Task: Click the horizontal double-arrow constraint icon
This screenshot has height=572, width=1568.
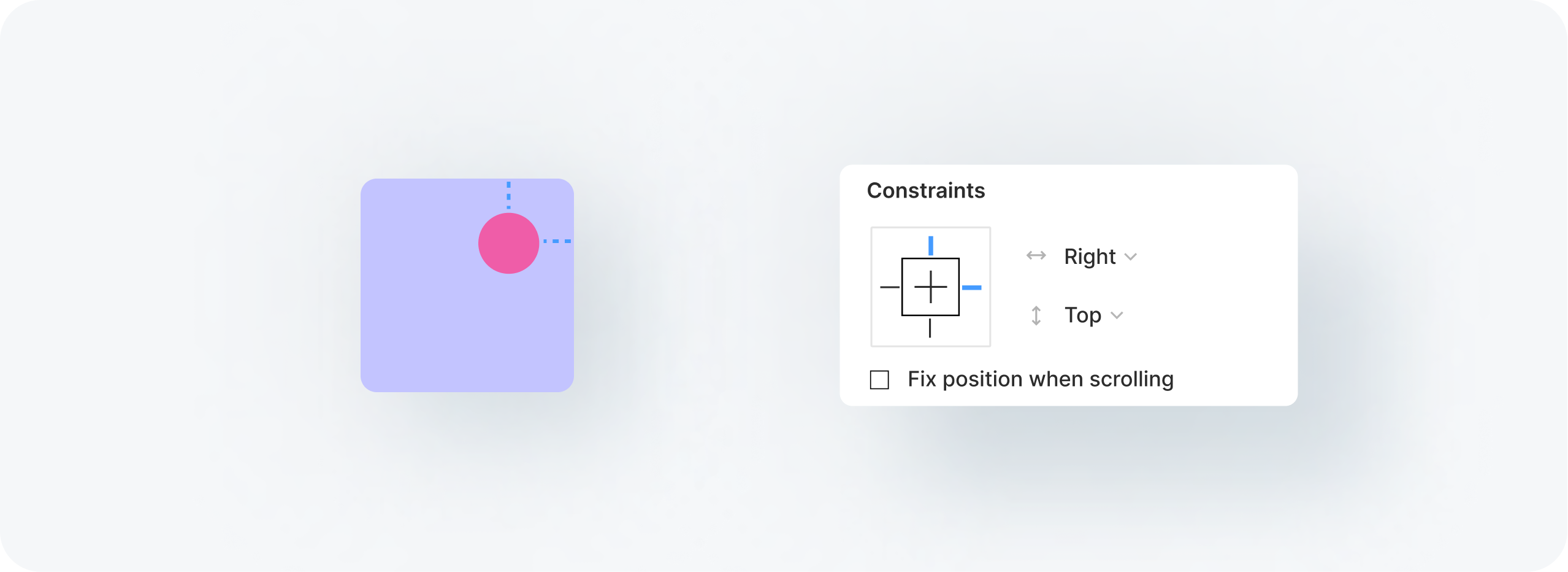Action: (x=1036, y=255)
